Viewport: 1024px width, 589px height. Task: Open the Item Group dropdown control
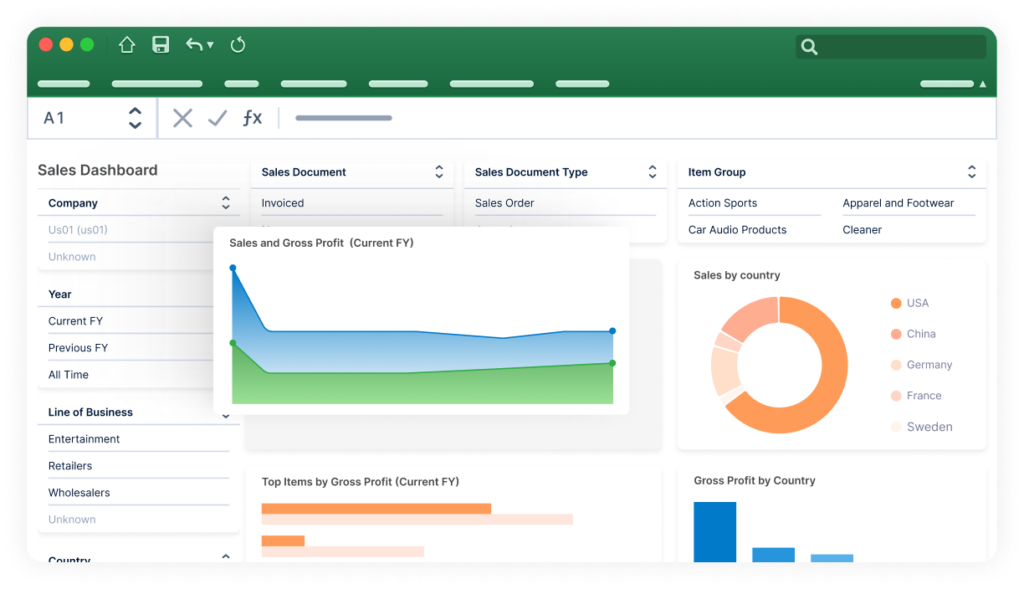(971, 171)
